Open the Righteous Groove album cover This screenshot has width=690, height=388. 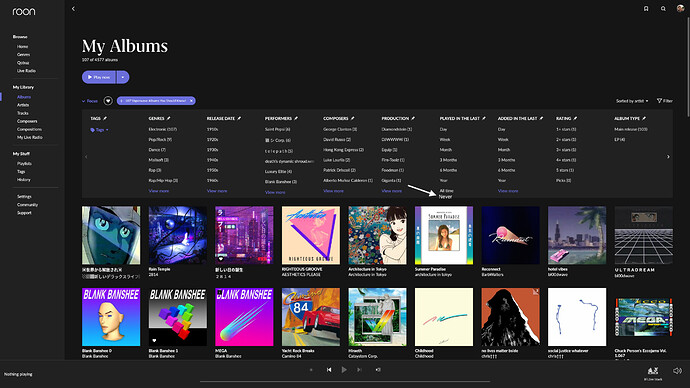click(311, 235)
